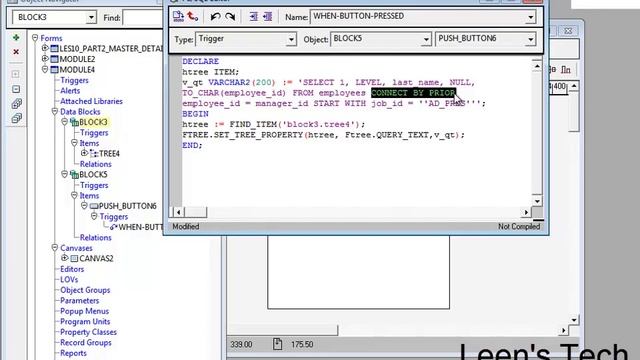640x360 pixels.
Task: Open the BLOCK3 dropdown in Object Navigator
Action: pos(91,18)
